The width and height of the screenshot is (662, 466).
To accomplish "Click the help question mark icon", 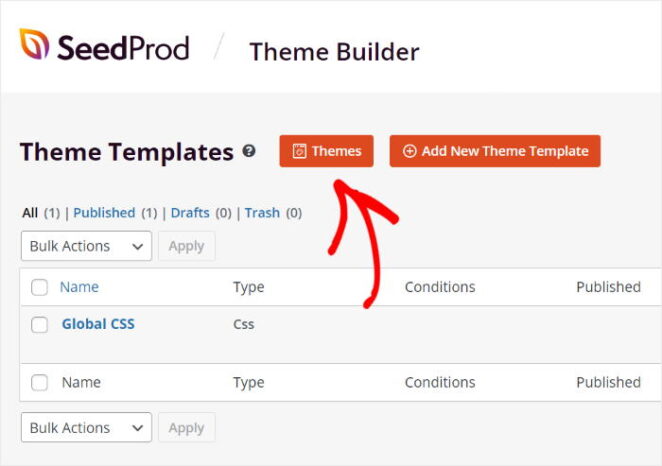I will [x=249, y=152].
